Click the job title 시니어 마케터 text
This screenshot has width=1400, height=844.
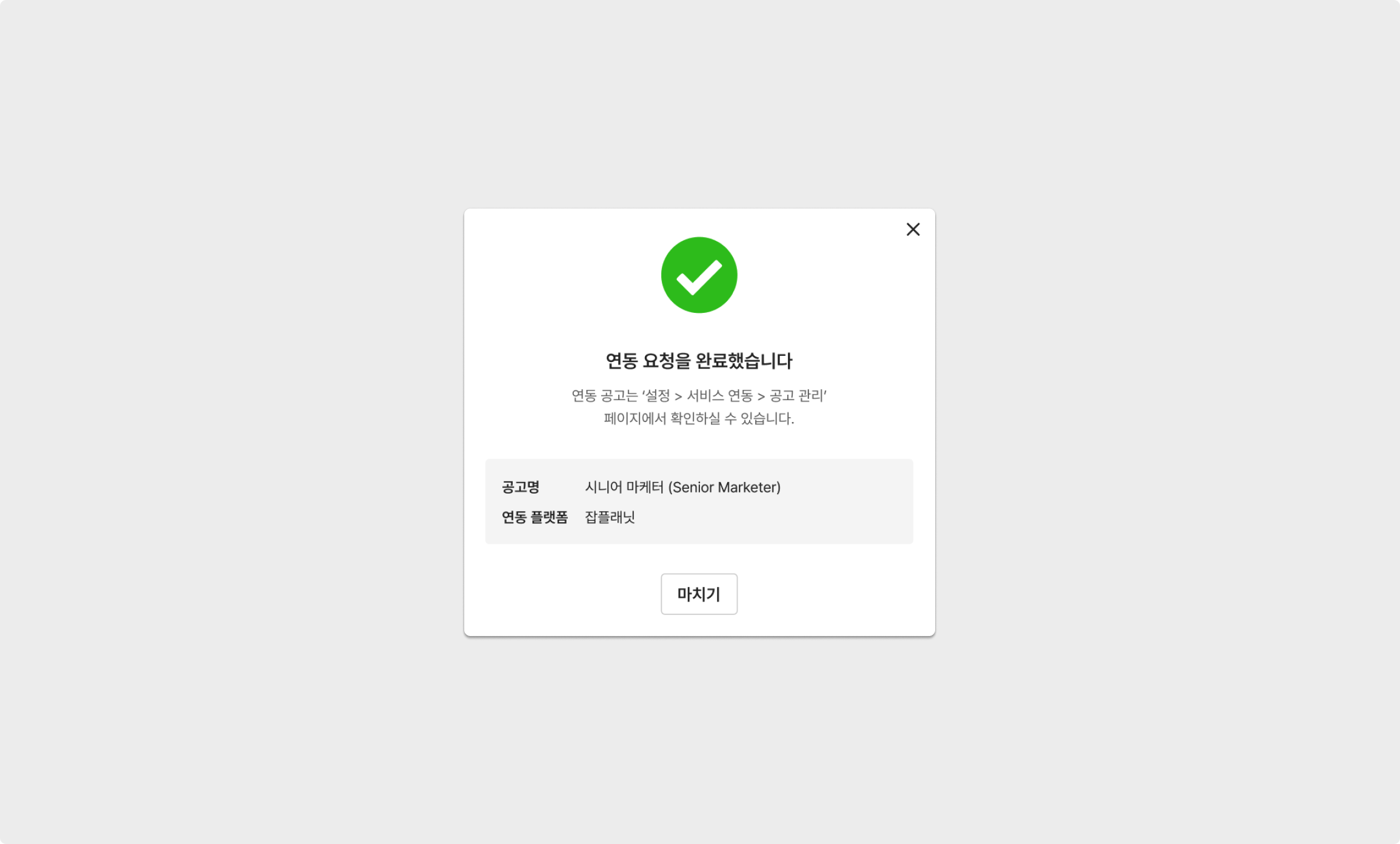click(624, 487)
